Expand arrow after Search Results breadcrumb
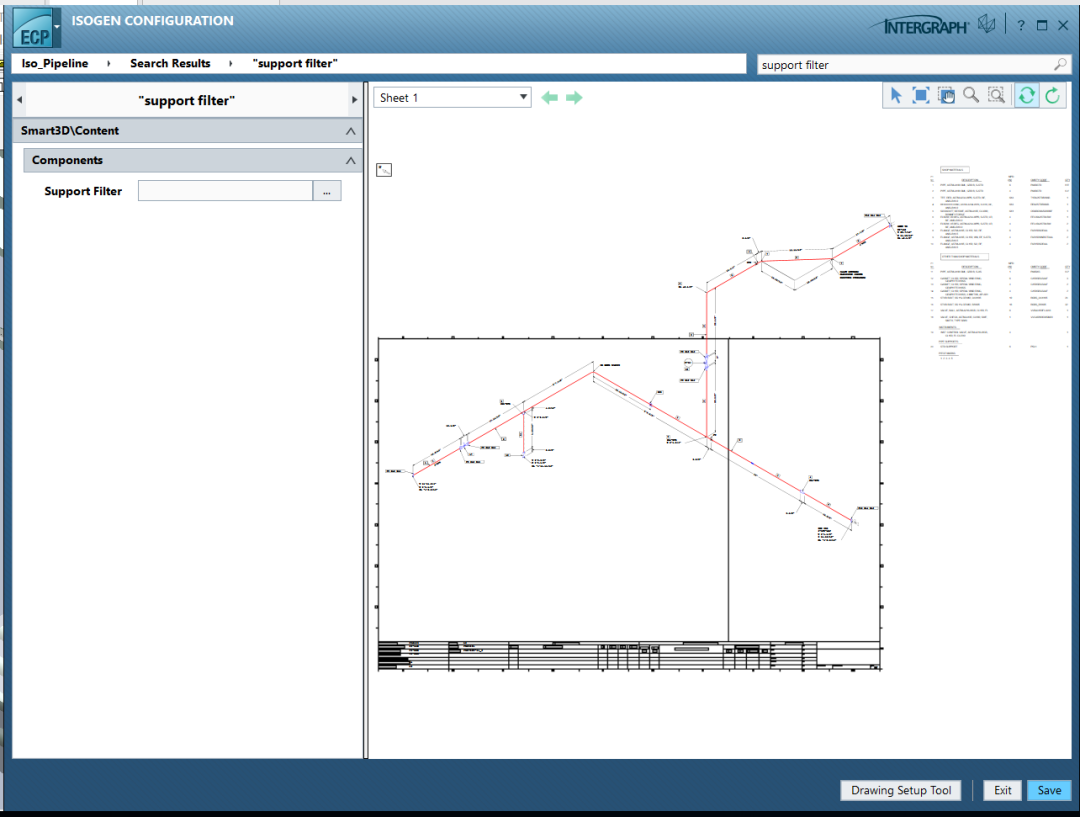 (x=231, y=63)
